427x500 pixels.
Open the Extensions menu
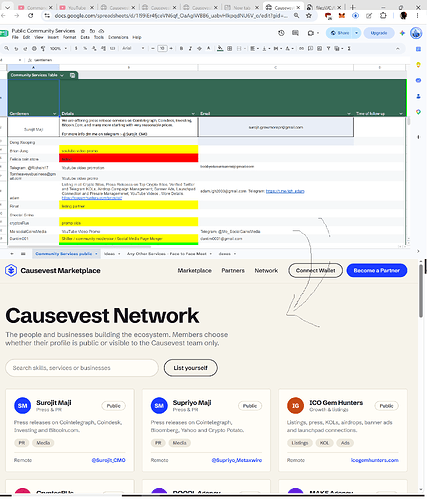coord(118,37)
